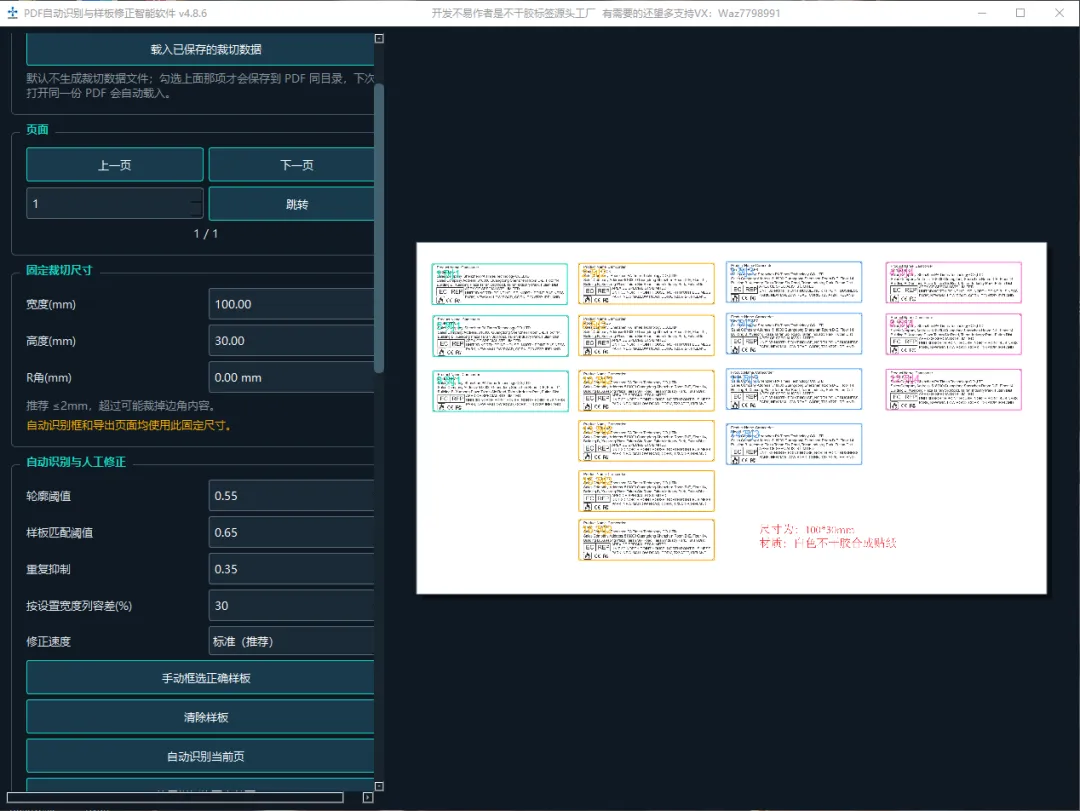Click the R角(mm) input field
The image size is (1080, 811).
(291, 378)
